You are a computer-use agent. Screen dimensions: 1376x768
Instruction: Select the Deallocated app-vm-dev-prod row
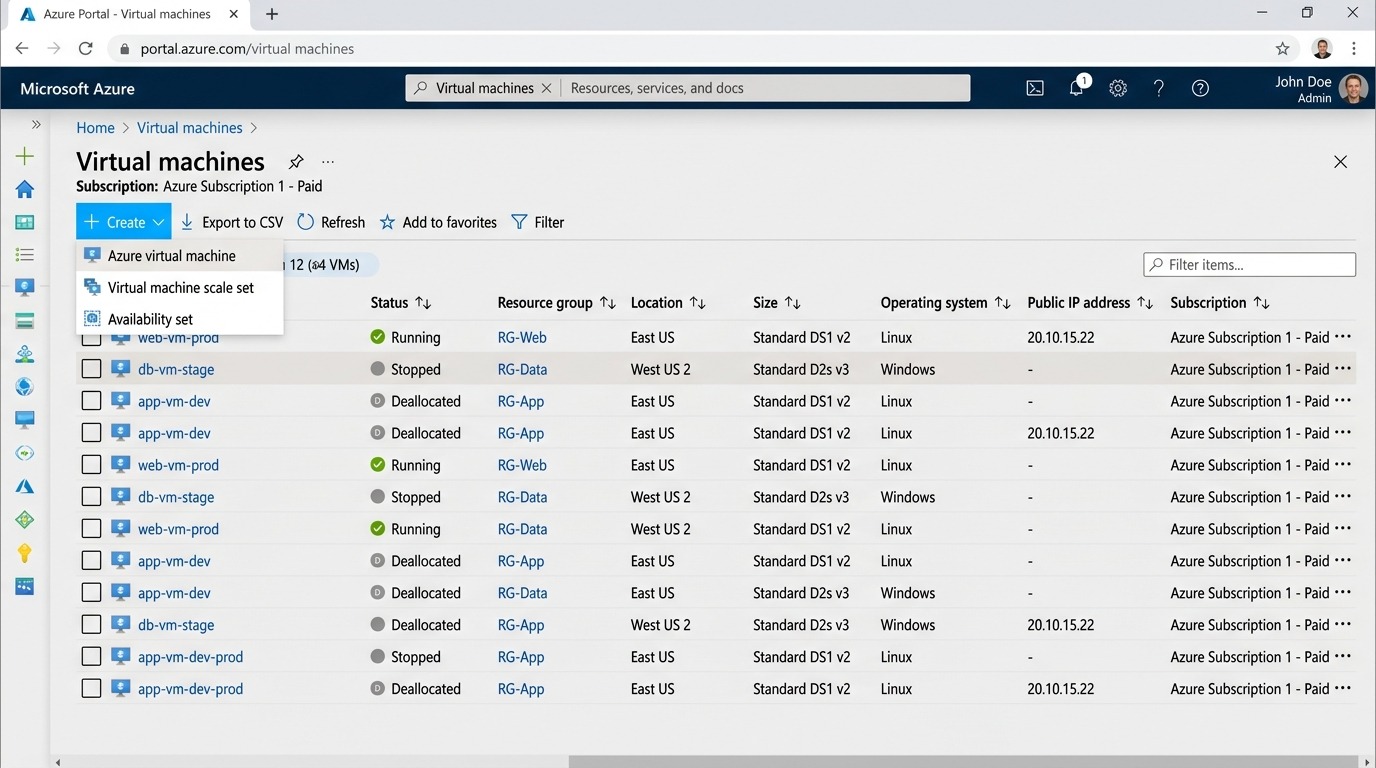pos(91,689)
